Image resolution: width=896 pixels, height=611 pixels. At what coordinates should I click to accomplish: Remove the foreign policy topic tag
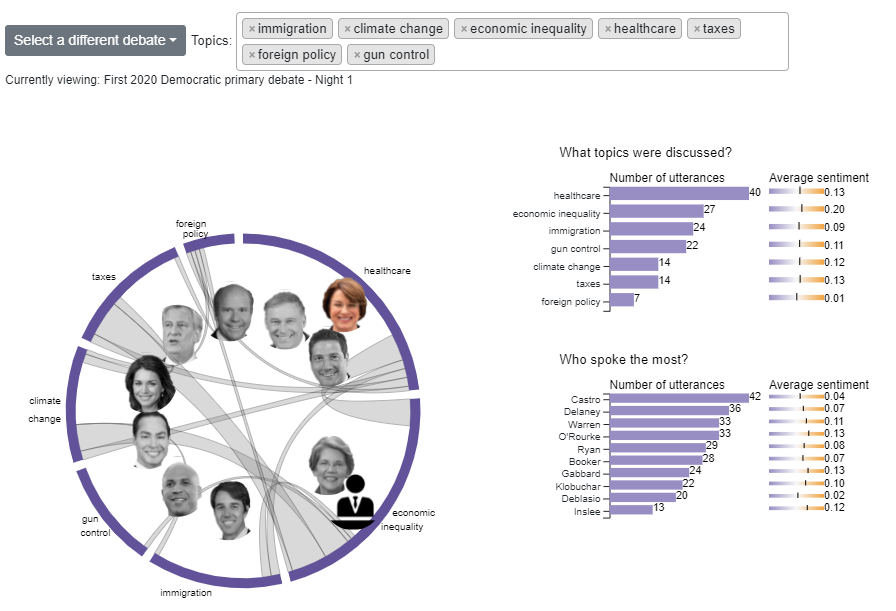[252, 55]
